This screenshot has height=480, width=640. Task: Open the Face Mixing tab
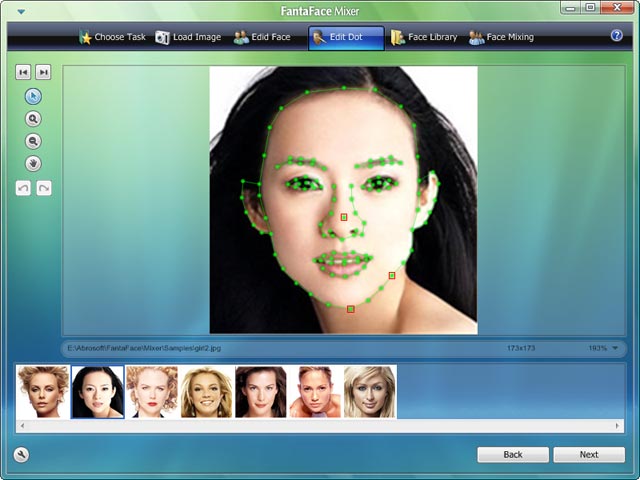pos(501,37)
